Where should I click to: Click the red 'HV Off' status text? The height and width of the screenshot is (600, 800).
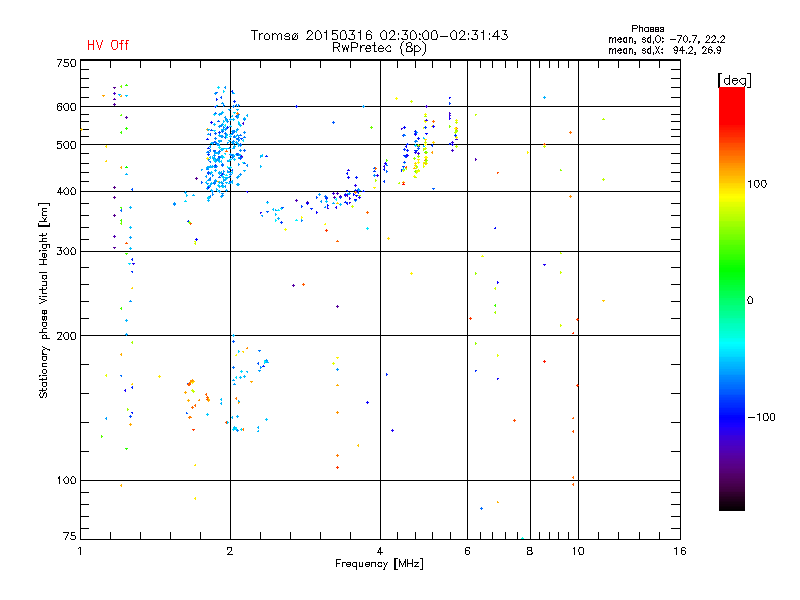click(108, 45)
